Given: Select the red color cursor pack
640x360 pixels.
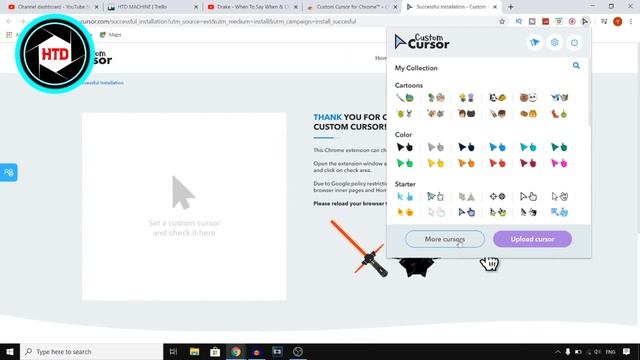Looking at the screenshot, I should (497, 163).
